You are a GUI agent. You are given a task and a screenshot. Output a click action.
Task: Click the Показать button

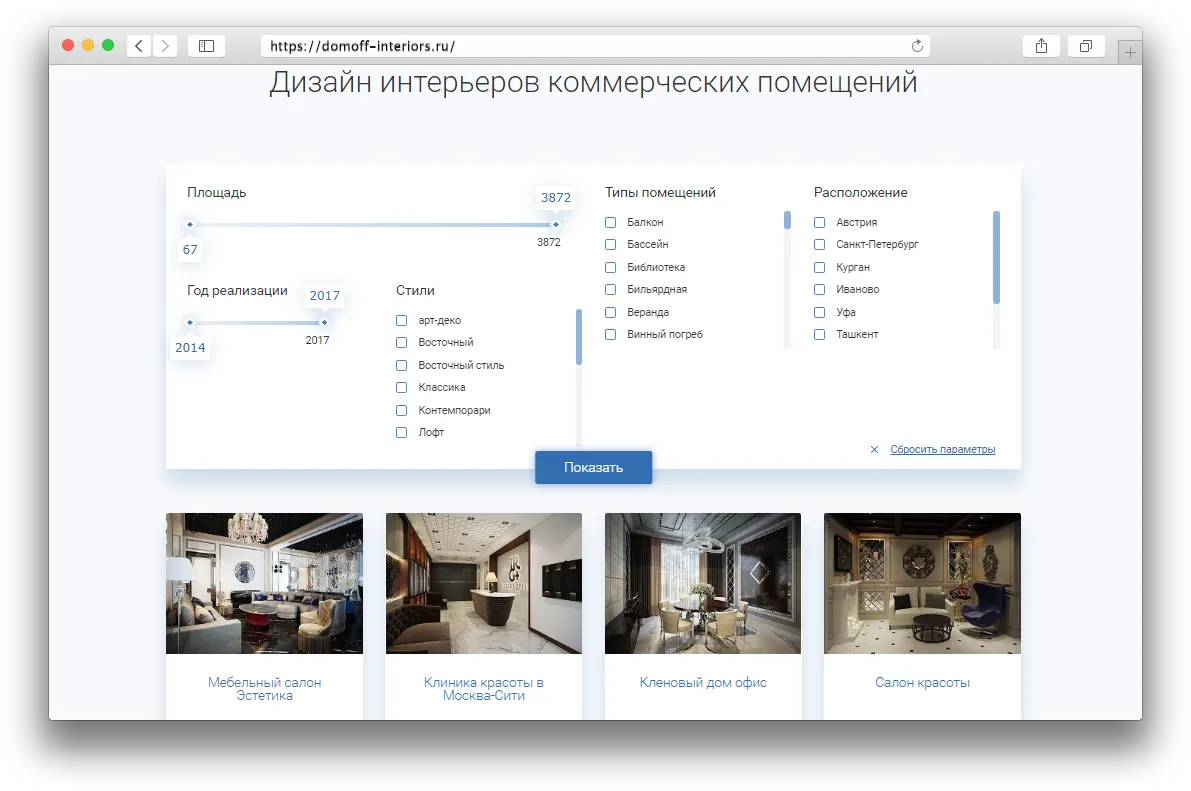tap(593, 467)
